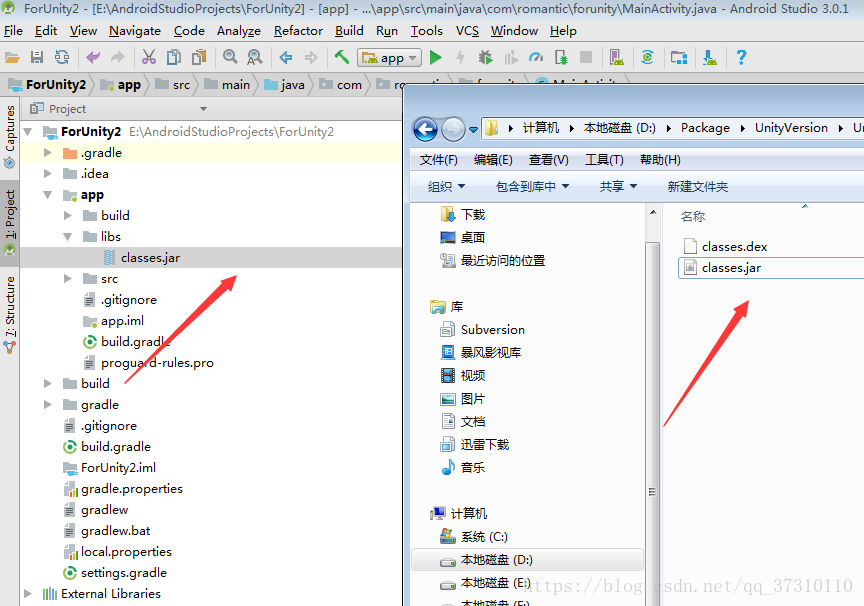864x606 pixels.
Task: Open the Navigate menu
Action: pyautogui.click(x=135, y=31)
